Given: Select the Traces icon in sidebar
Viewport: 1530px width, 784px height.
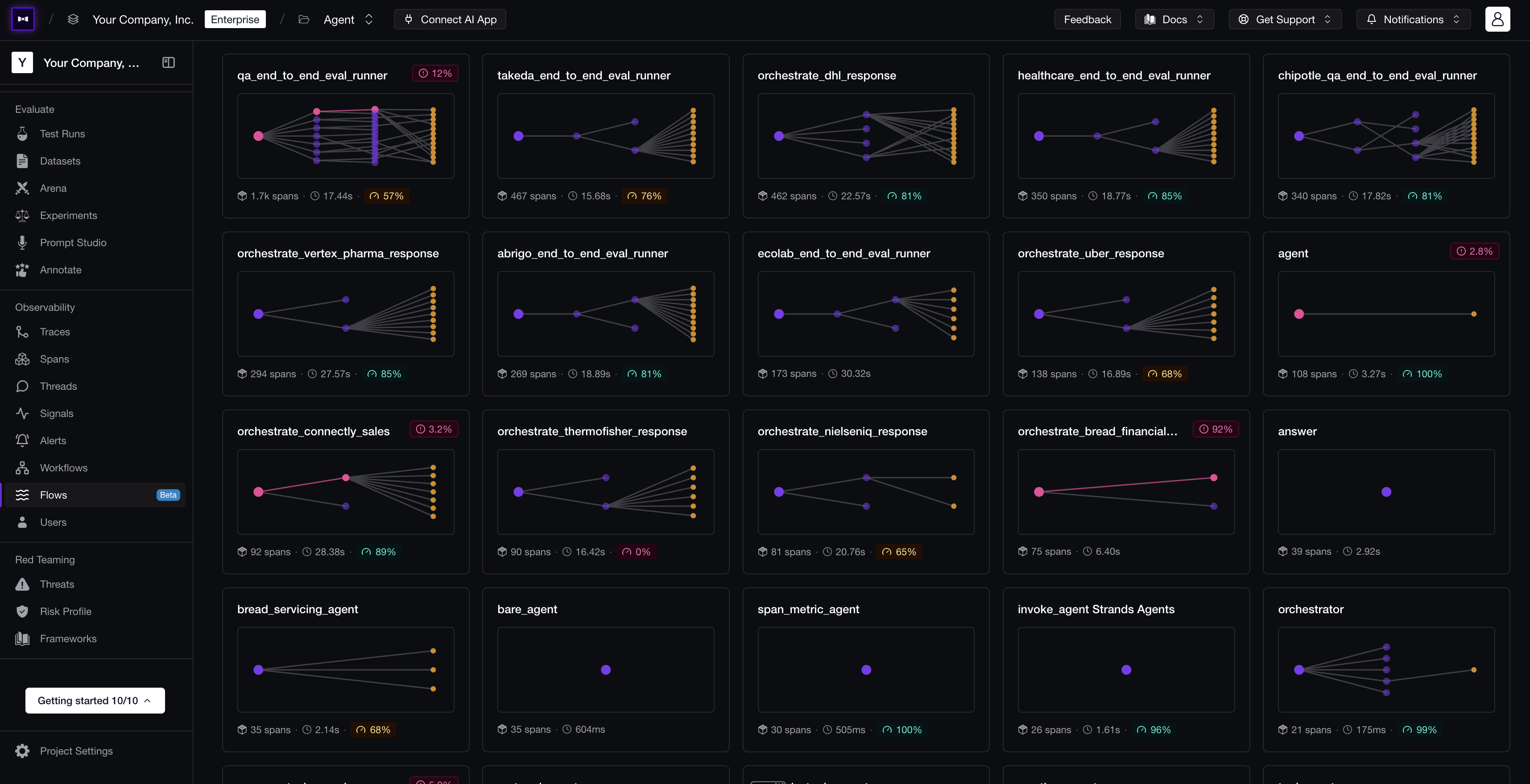Looking at the screenshot, I should [22, 332].
